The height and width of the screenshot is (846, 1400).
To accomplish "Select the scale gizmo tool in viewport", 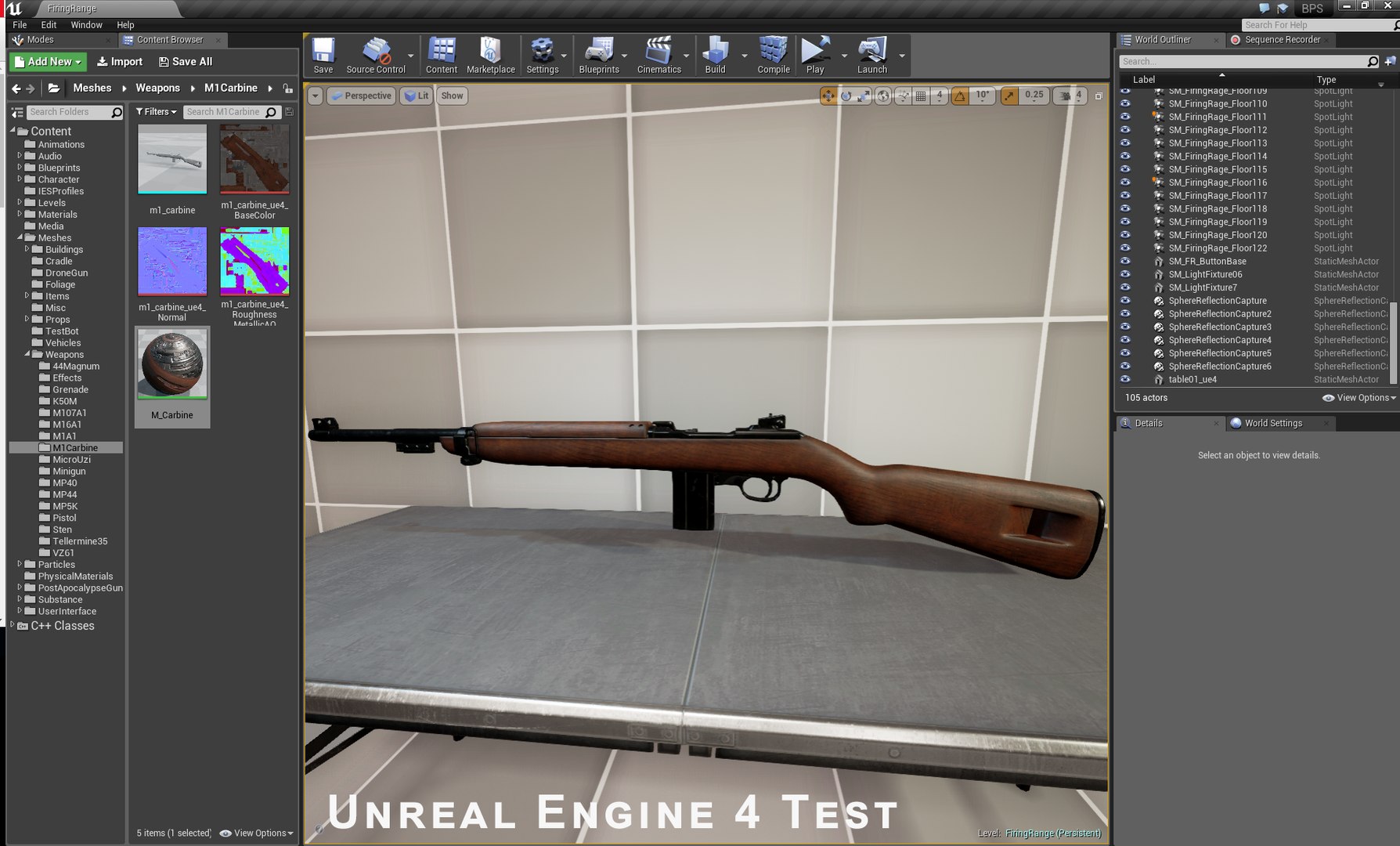I will click(x=863, y=96).
